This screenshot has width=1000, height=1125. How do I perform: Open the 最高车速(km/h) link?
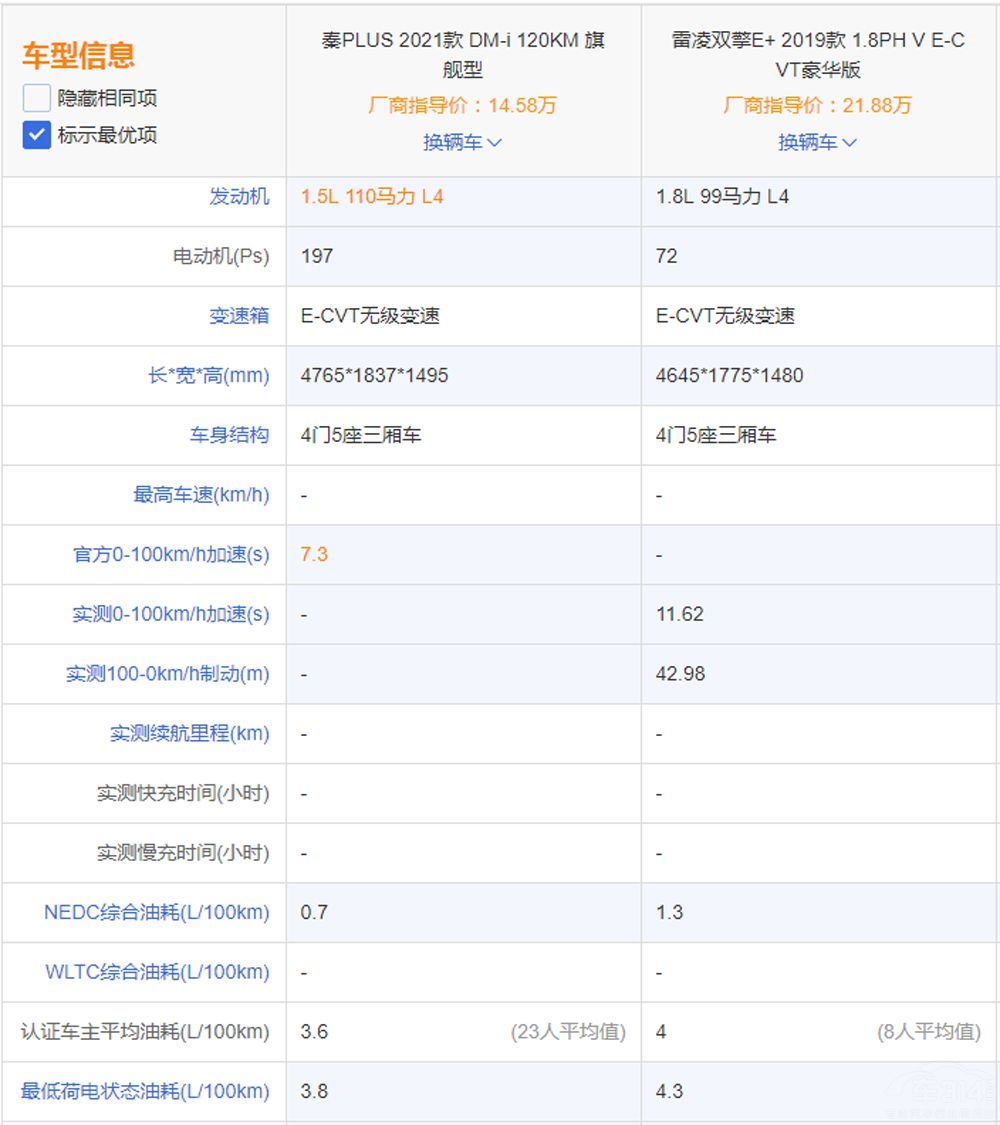click(x=201, y=495)
